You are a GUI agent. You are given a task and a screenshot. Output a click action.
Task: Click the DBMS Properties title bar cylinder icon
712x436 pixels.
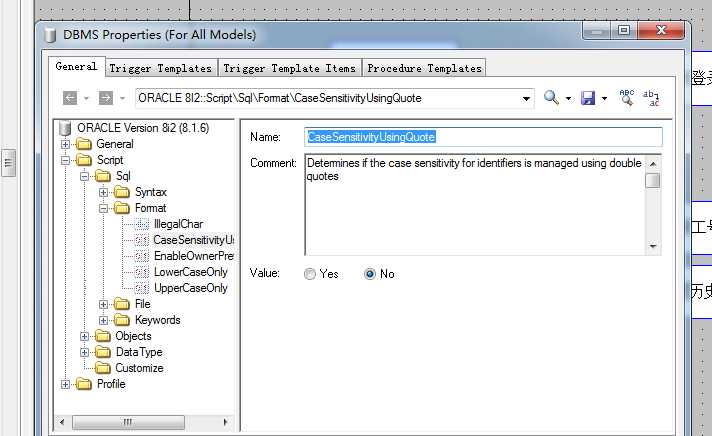(x=50, y=35)
